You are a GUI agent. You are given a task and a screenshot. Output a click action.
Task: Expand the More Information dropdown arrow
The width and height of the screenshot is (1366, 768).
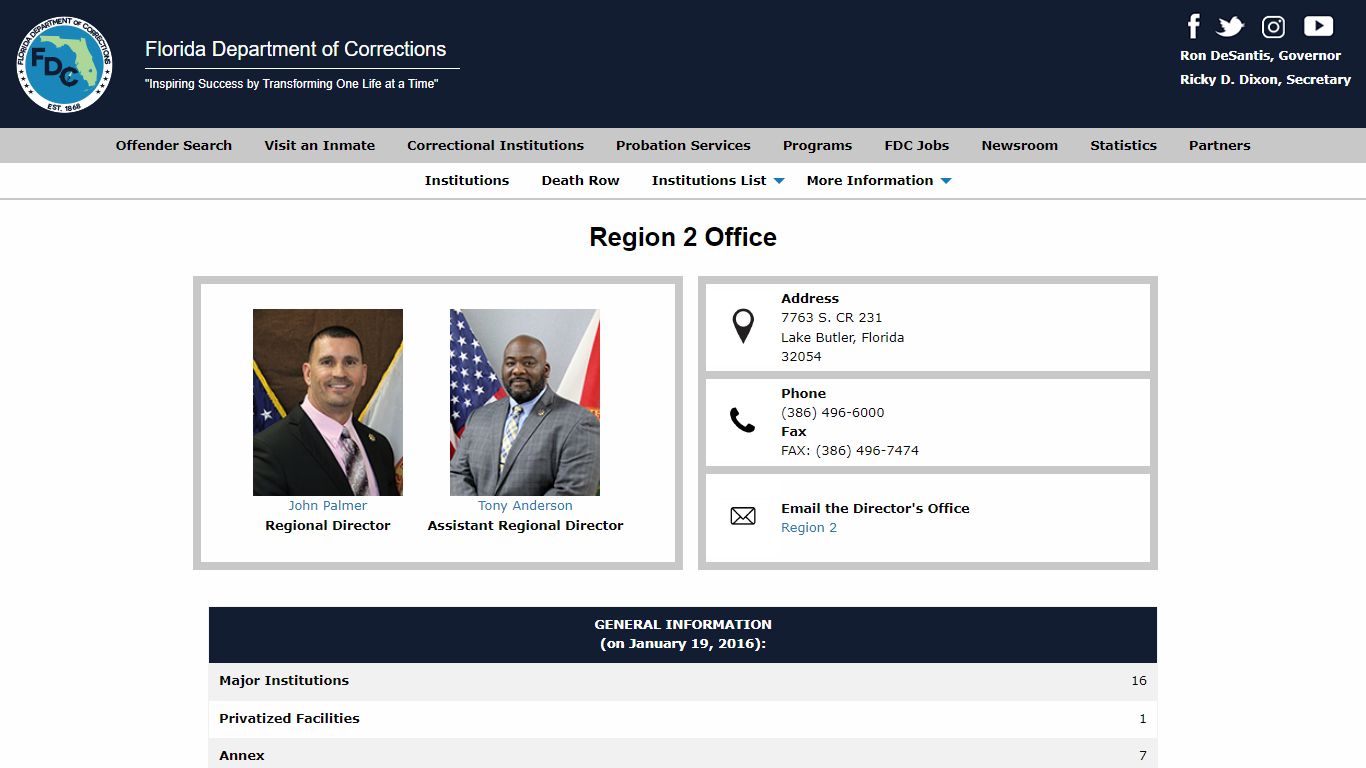pos(946,181)
